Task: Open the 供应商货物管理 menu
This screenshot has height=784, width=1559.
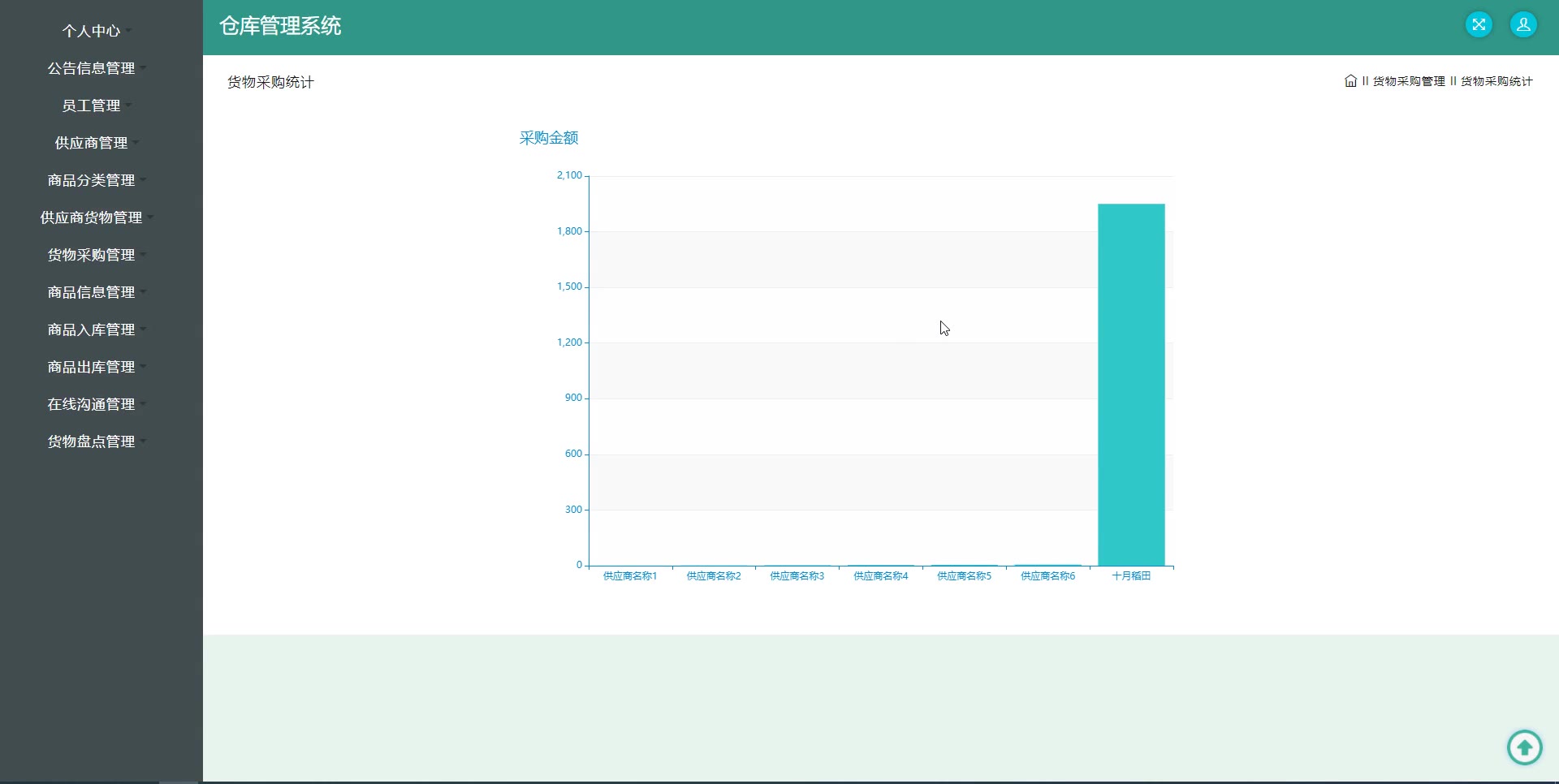Action: pos(91,218)
